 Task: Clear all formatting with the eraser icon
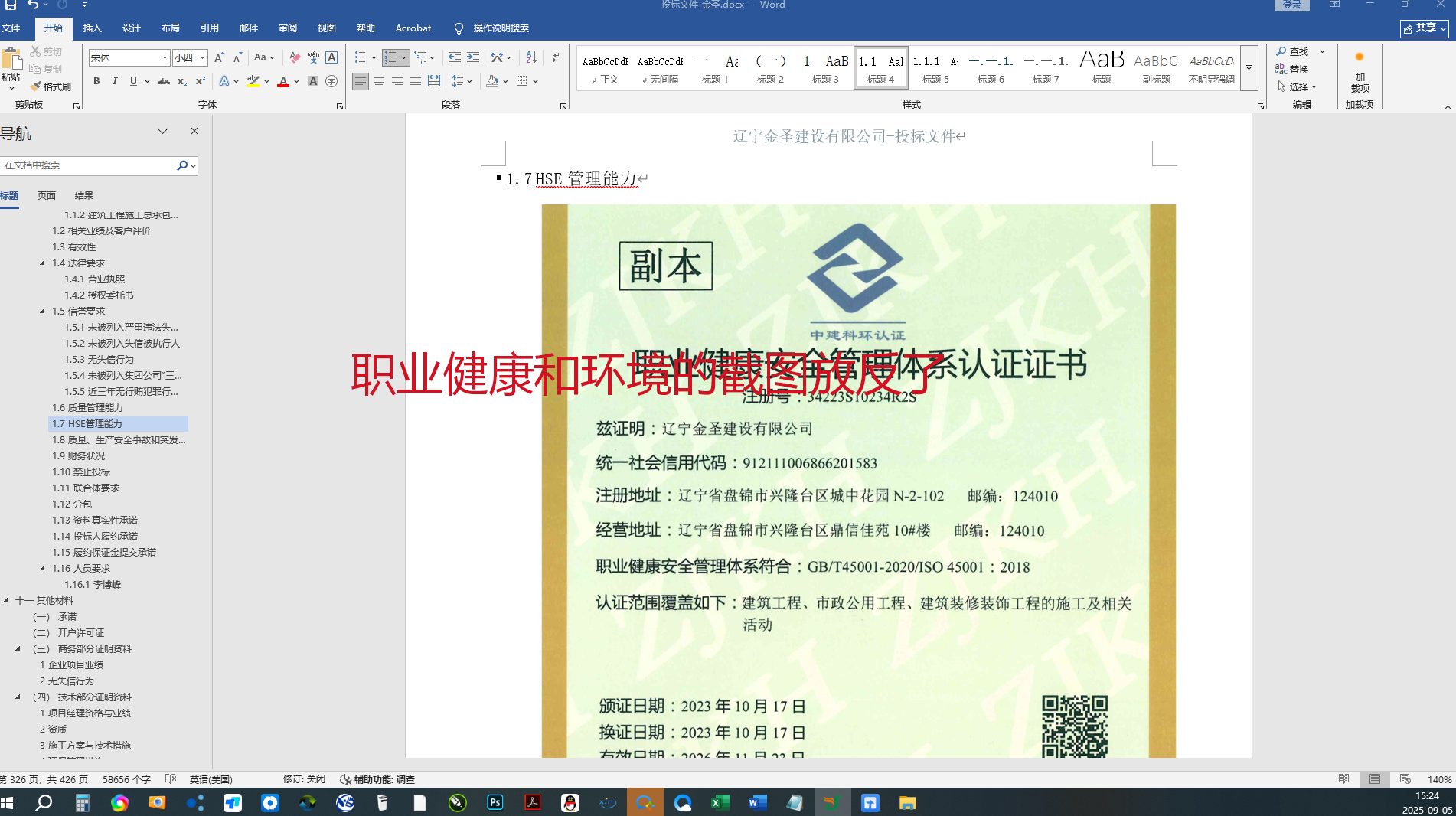(295, 57)
